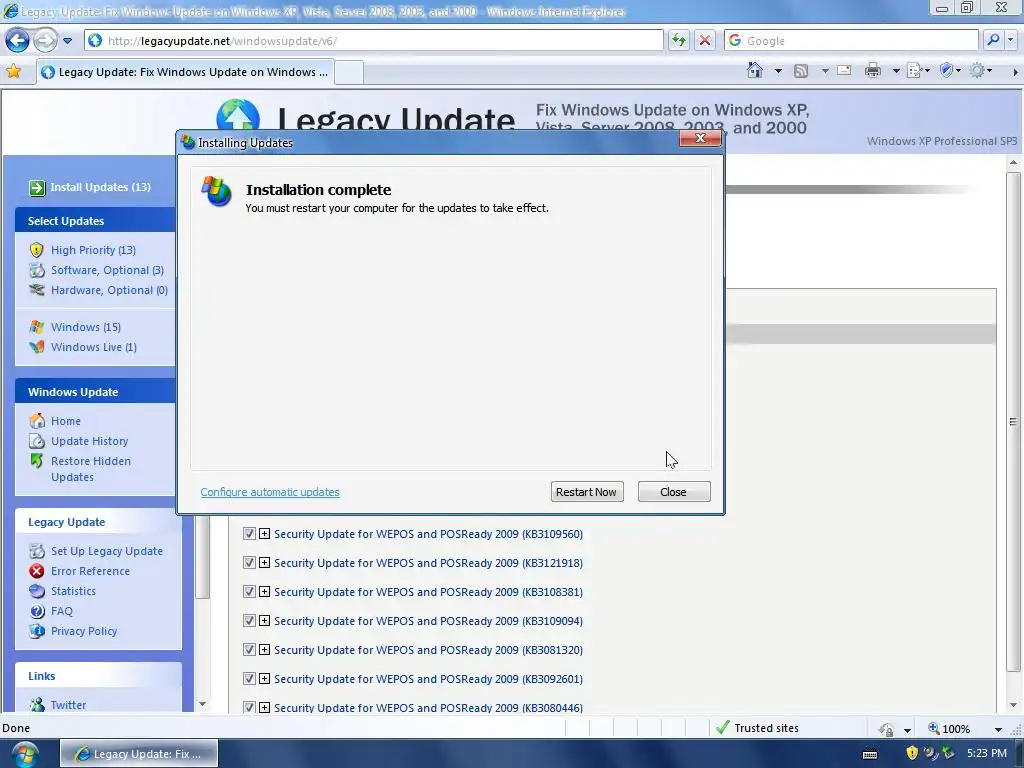The height and width of the screenshot is (768, 1024).
Task: Click Legacy Update taskbar button
Action: point(139,754)
